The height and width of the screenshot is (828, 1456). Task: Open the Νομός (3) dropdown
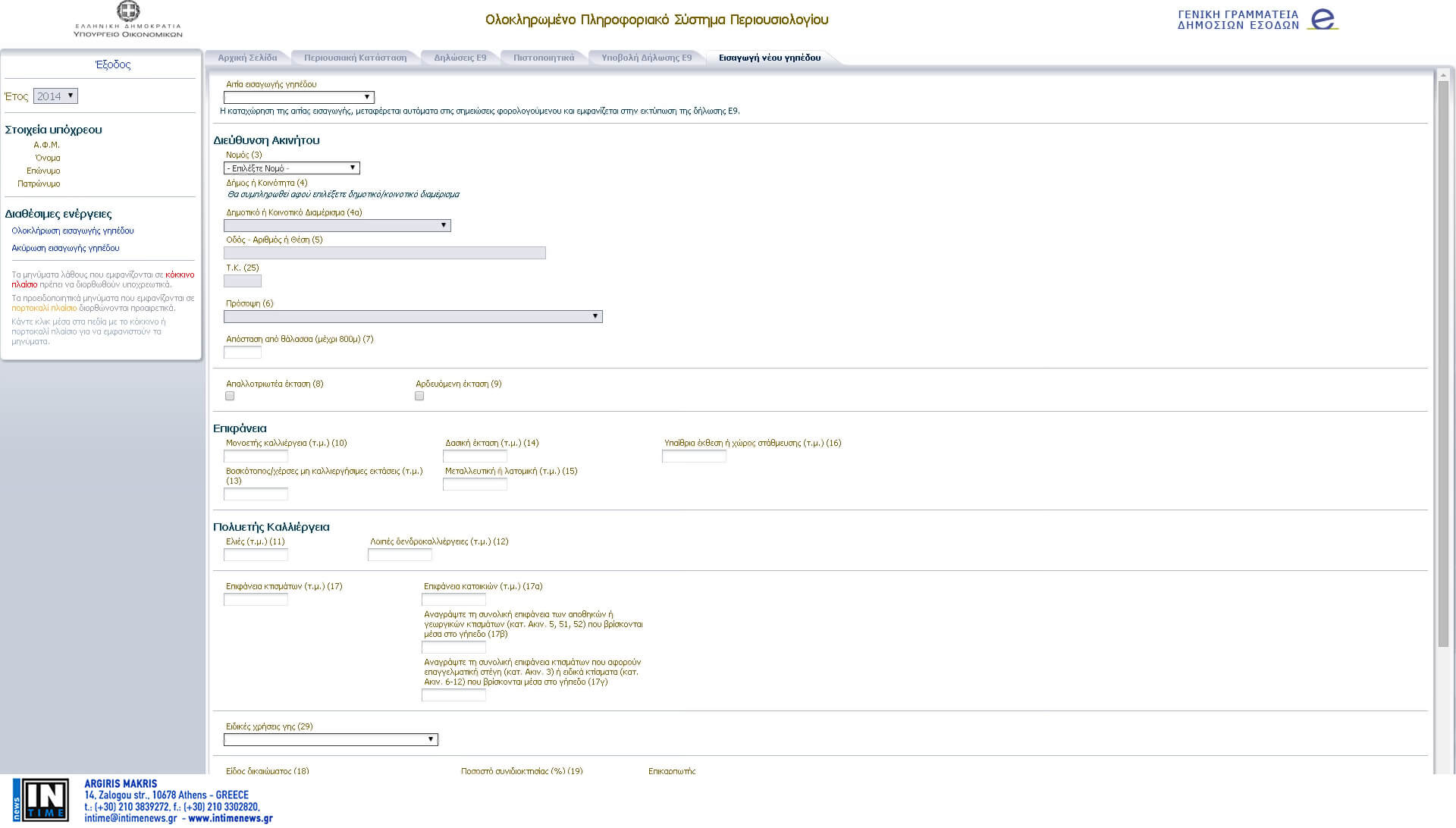tap(292, 168)
